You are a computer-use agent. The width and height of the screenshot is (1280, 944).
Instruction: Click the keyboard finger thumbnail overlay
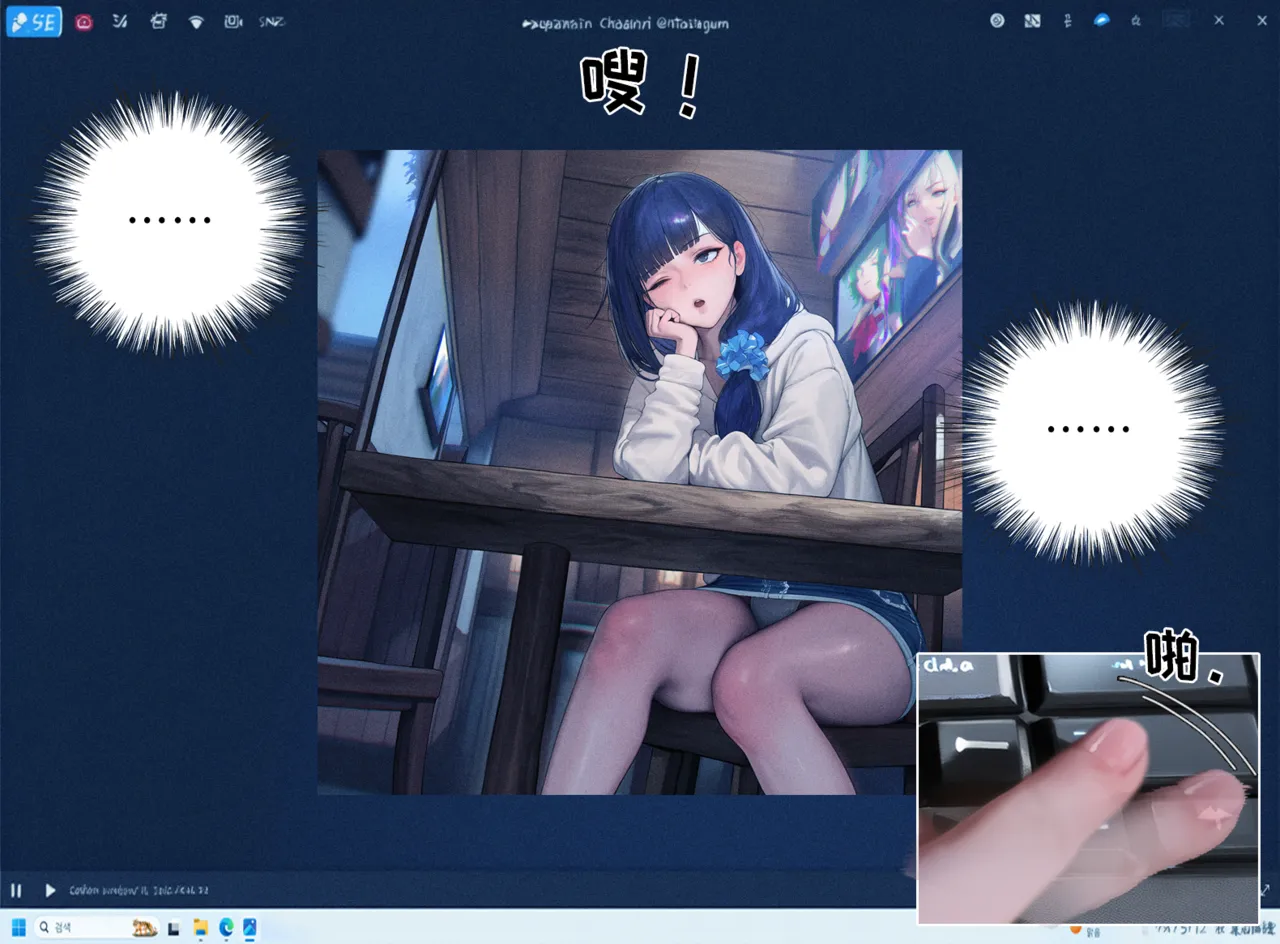pyautogui.click(x=1088, y=788)
